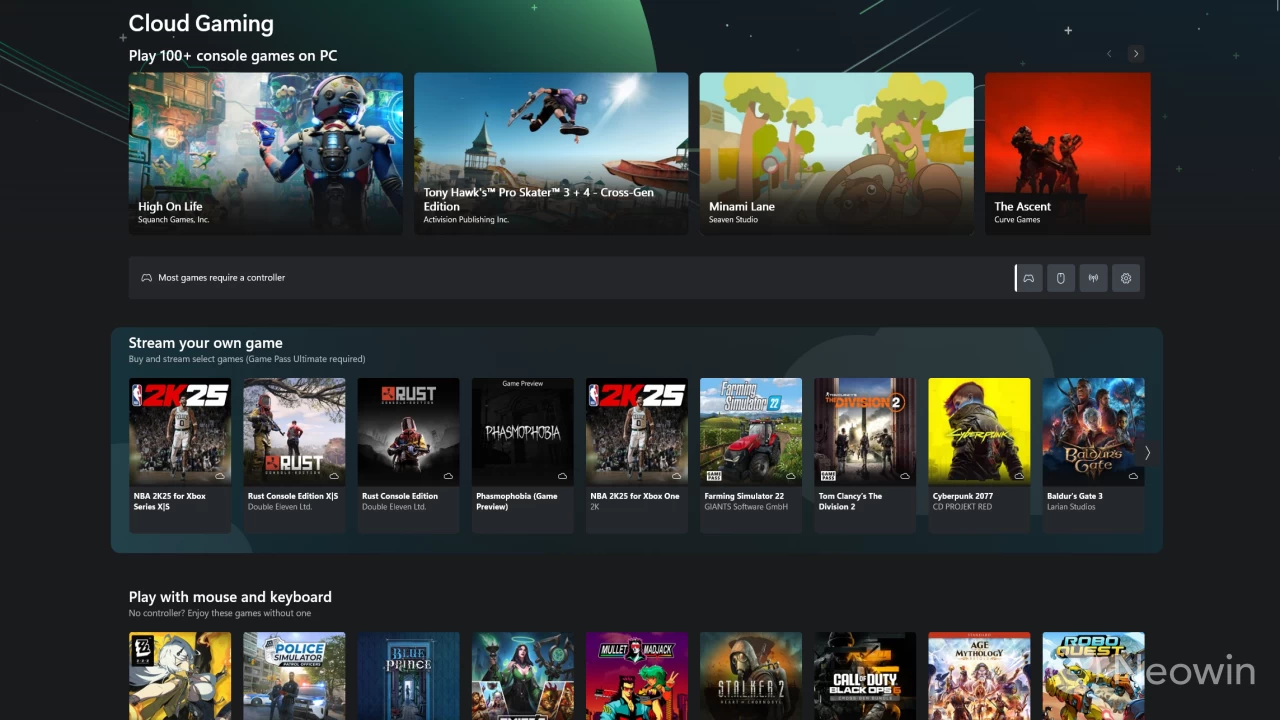Select the mouse input icon button
Screen dimensions: 1280x720
pos(1061,278)
